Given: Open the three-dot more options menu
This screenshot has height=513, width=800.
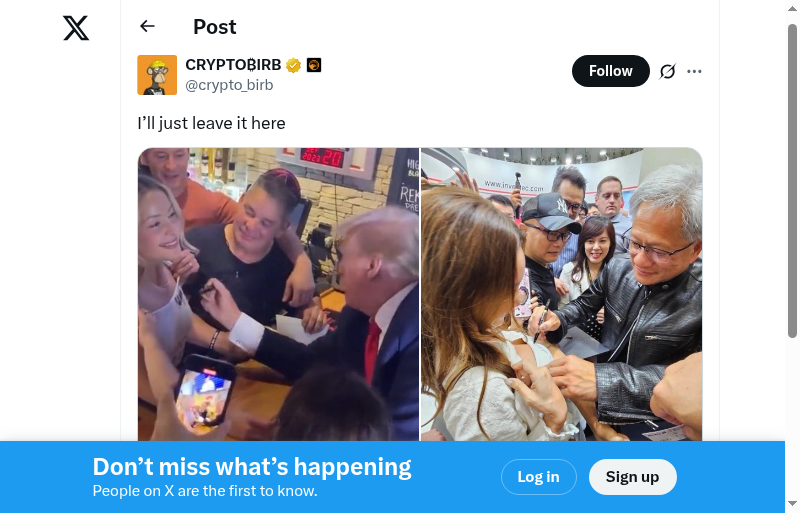Looking at the screenshot, I should point(694,71).
